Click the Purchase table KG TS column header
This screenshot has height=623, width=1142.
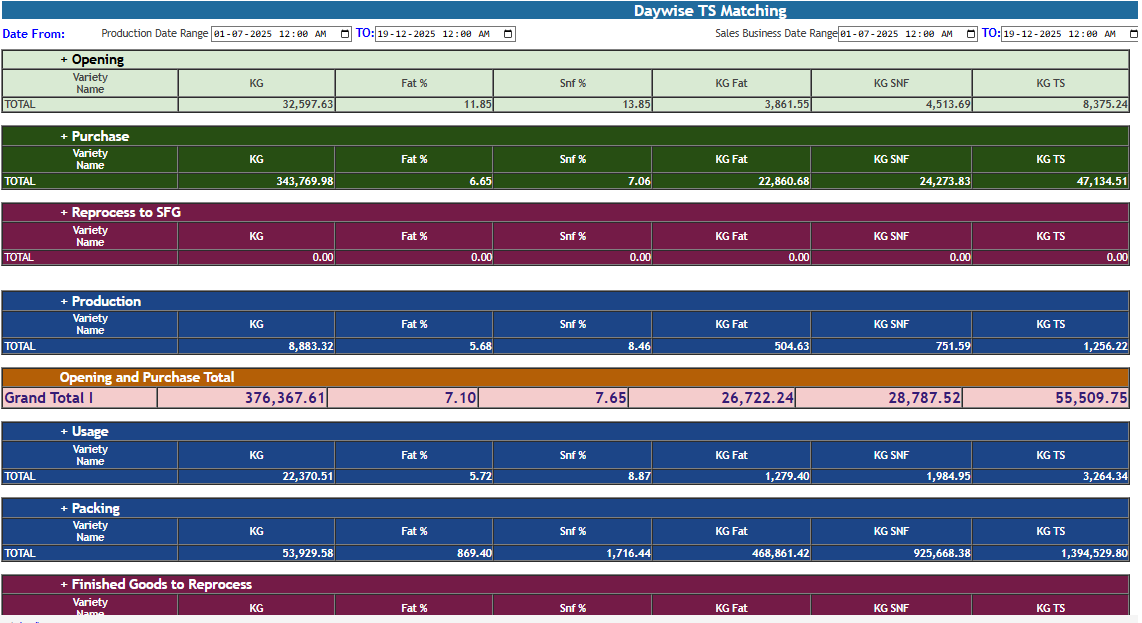1050,159
